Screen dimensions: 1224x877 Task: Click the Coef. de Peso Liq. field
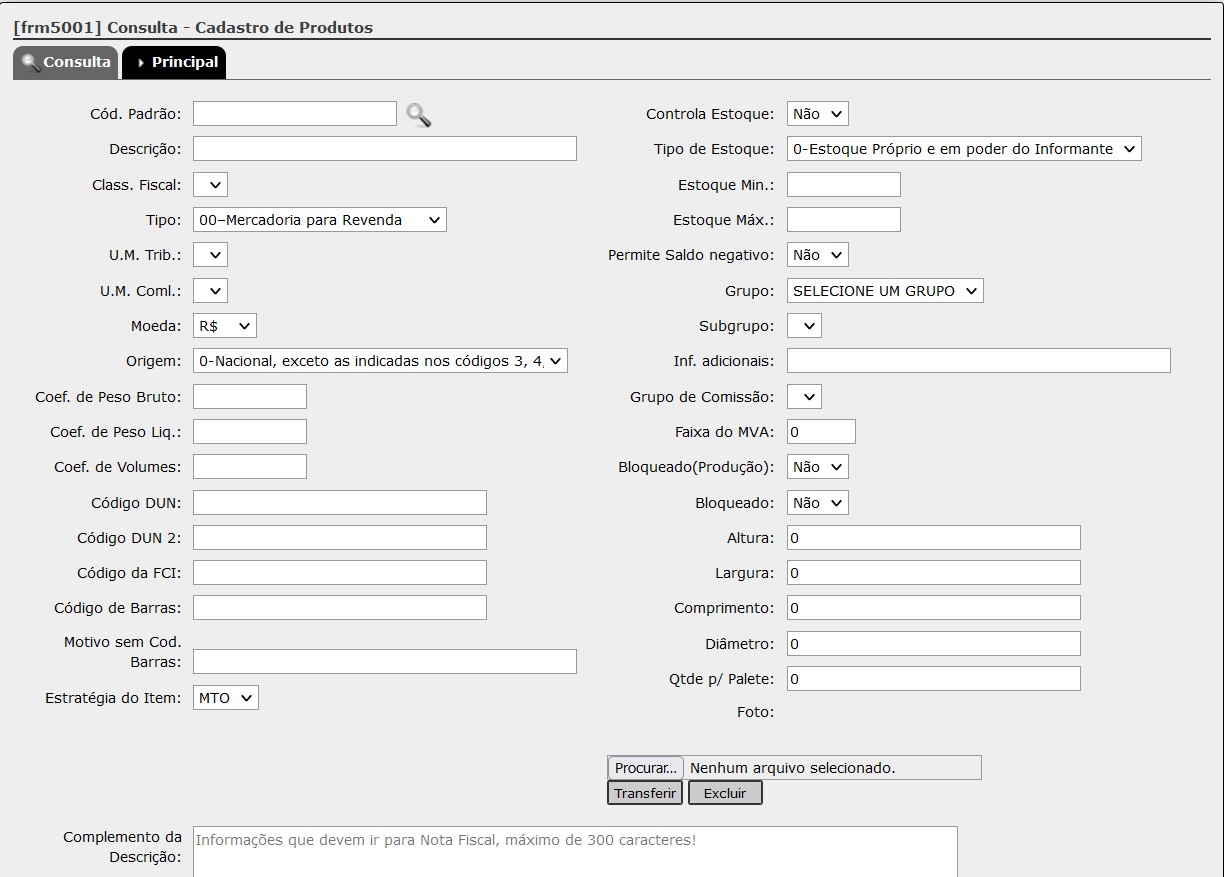click(x=250, y=432)
